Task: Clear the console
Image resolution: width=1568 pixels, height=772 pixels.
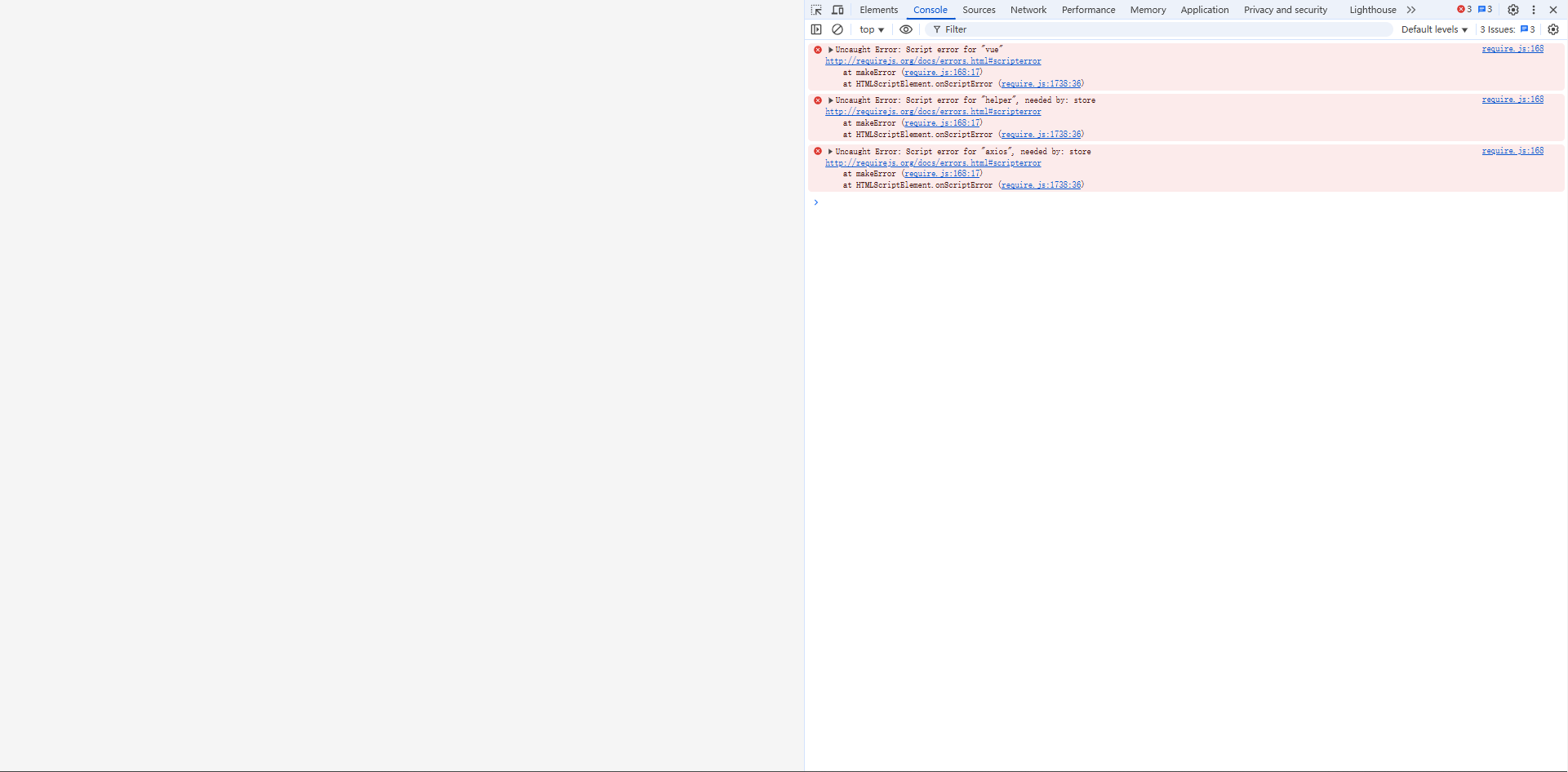Action: [x=837, y=29]
